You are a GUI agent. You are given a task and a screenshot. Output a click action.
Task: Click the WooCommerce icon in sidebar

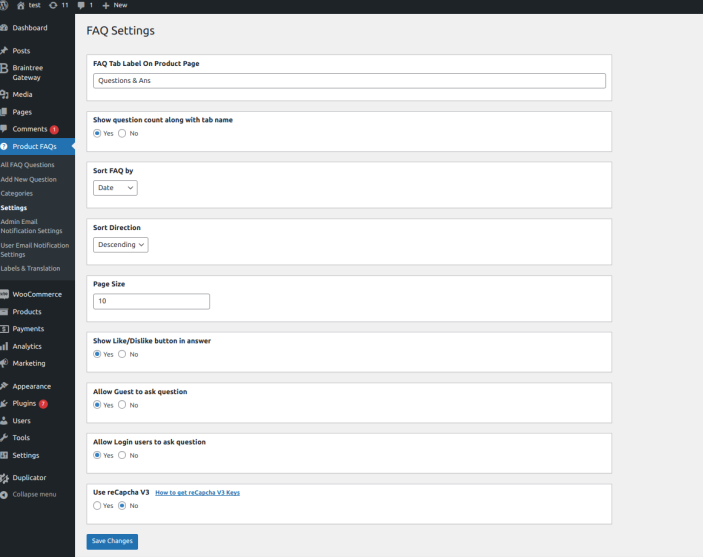click(5, 294)
